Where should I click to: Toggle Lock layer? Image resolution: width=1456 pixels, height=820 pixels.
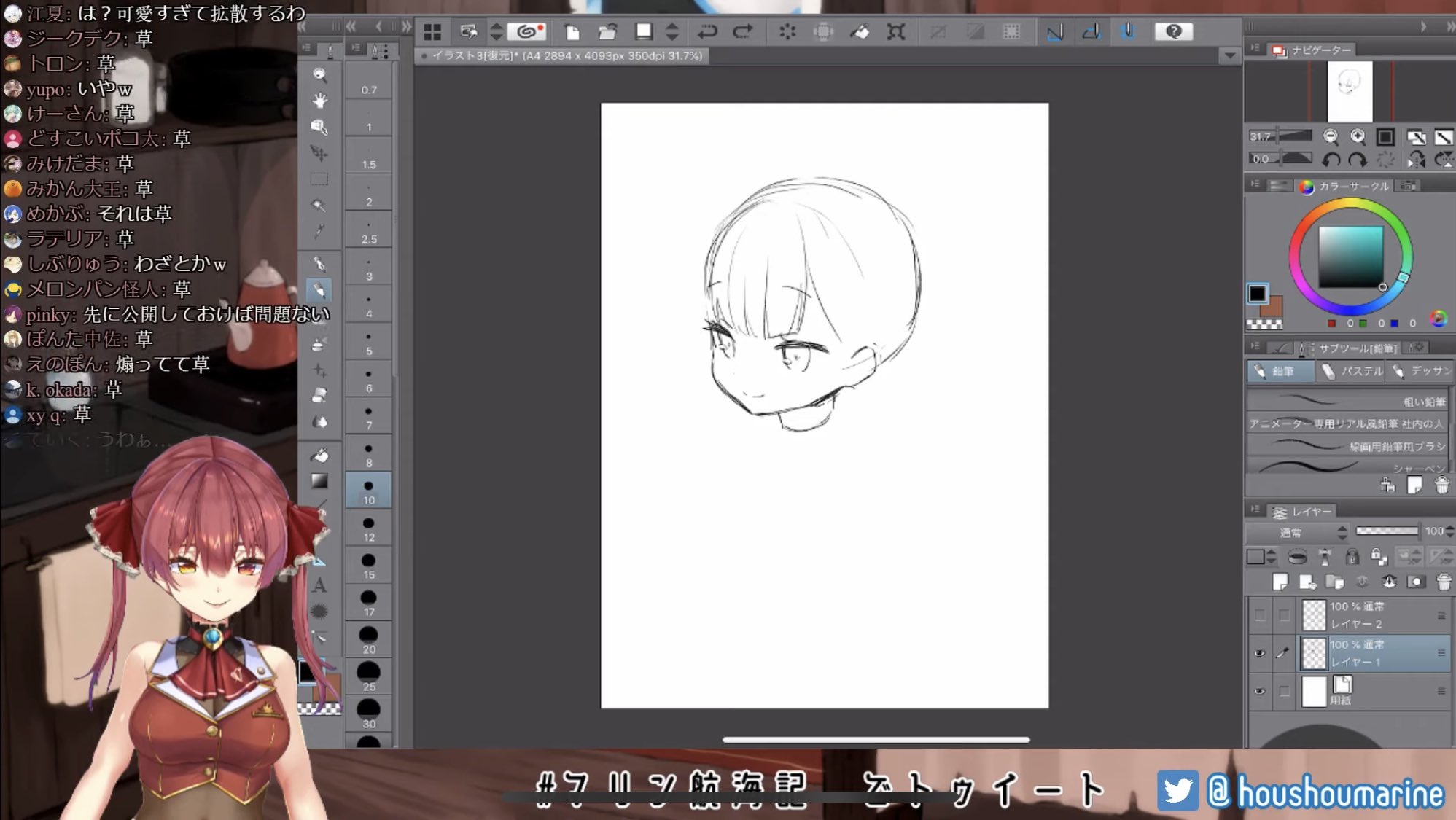1352,558
